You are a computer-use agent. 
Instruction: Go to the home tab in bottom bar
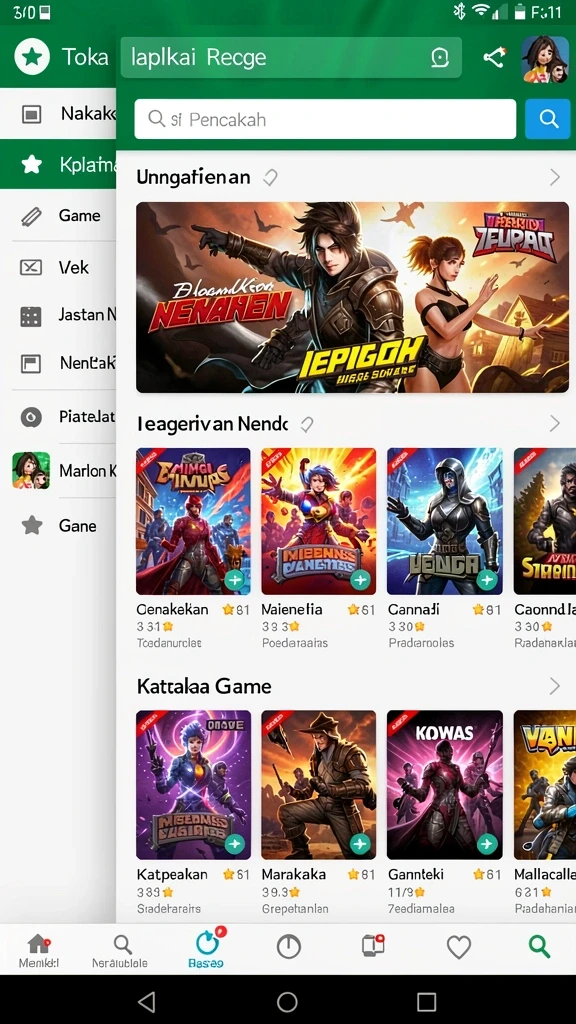coord(39,950)
